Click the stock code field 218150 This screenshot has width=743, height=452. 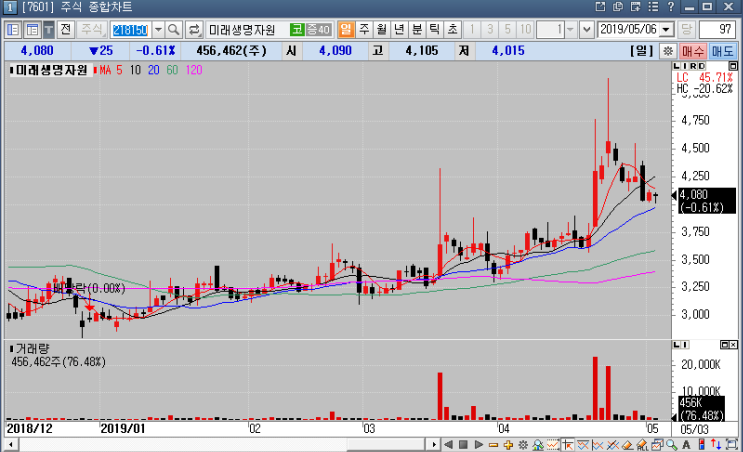click(x=130, y=30)
